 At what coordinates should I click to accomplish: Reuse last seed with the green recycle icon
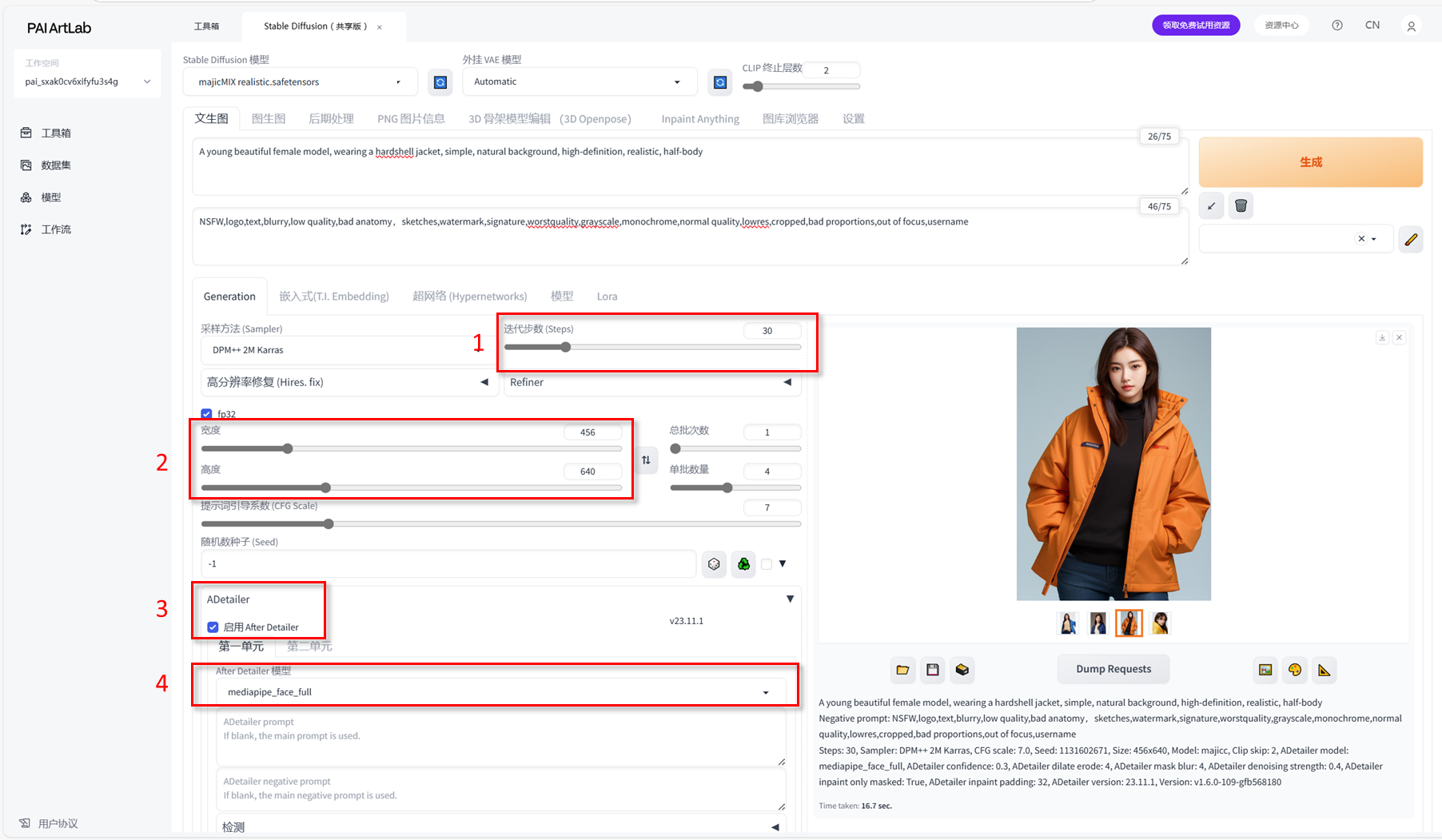point(743,564)
